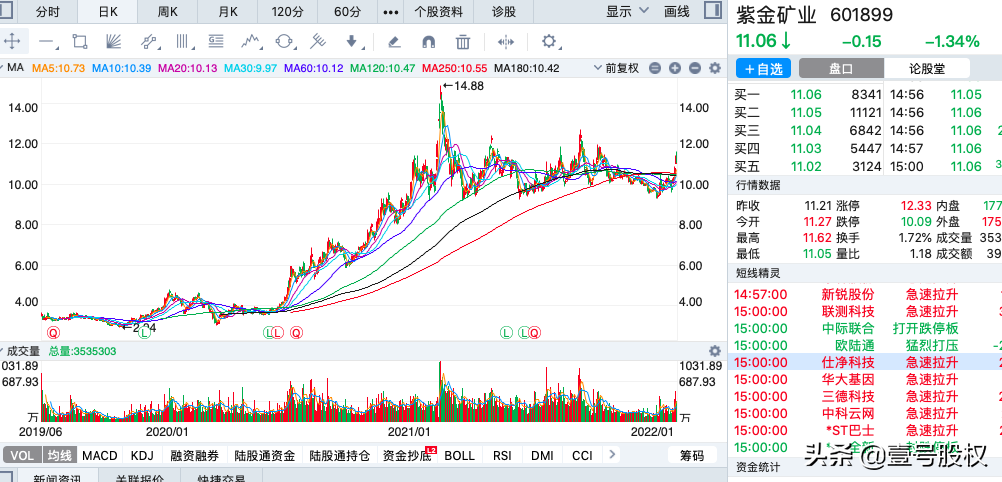1002x482 pixels.
Task: Click the L marker near 2.94 low
Action: point(145,332)
